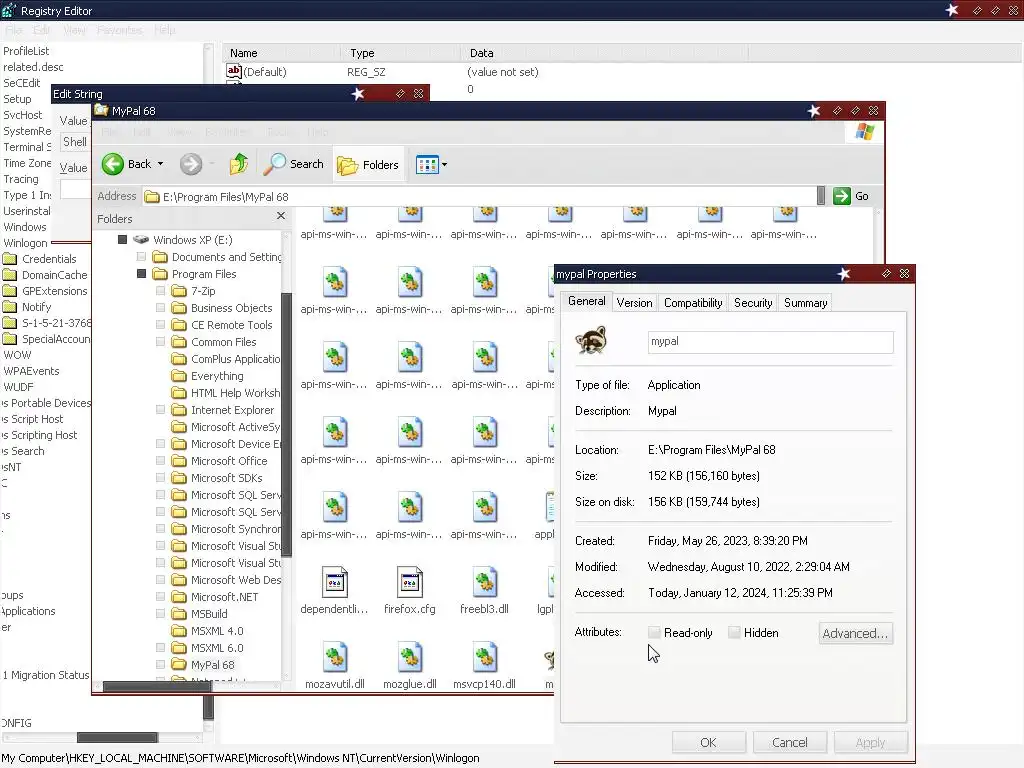Select the Windows XP (E:) drive icon
Image resolution: width=1024 pixels, height=768 pixels.
141,240
